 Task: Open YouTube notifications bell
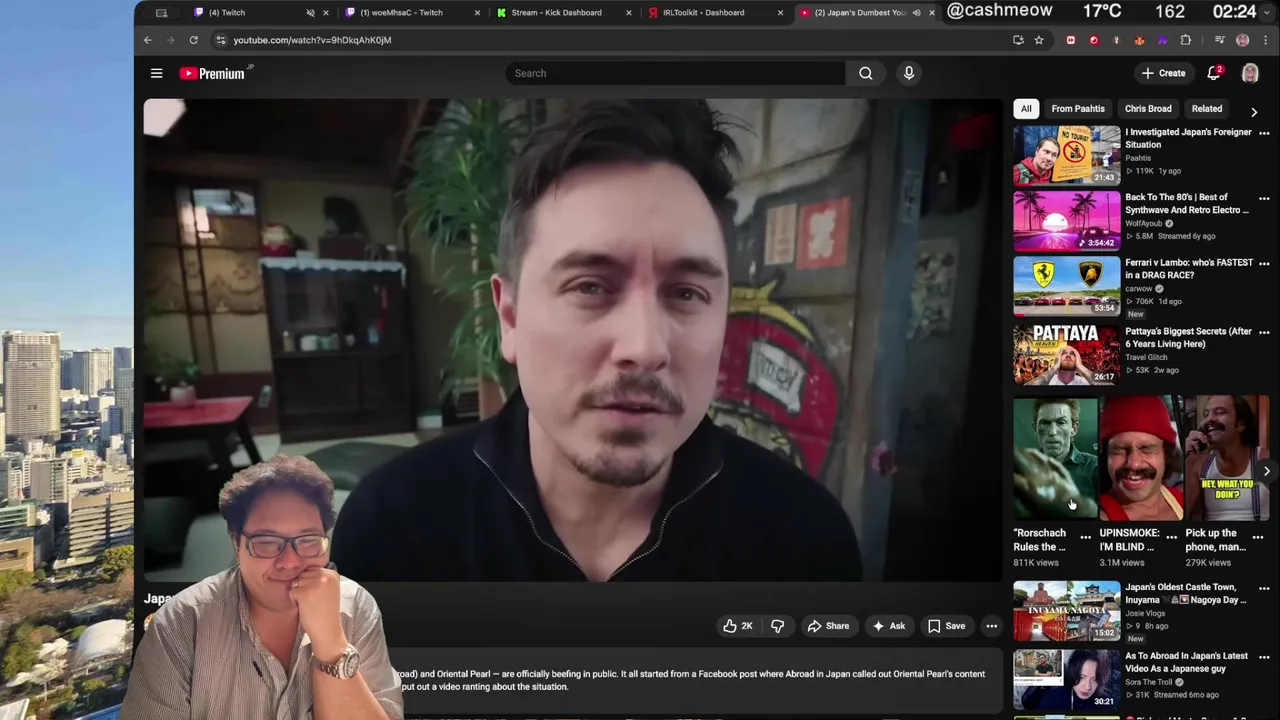coord(1214,73)
